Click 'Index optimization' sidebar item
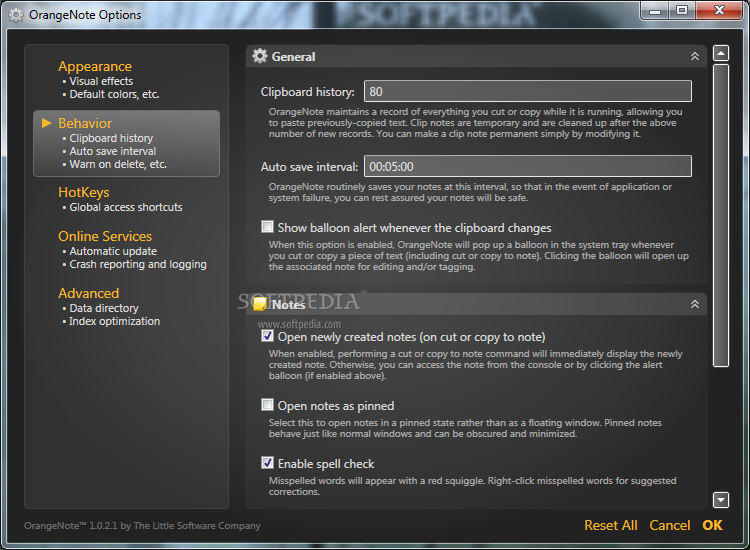750x550 pixels. coord(114,321)
